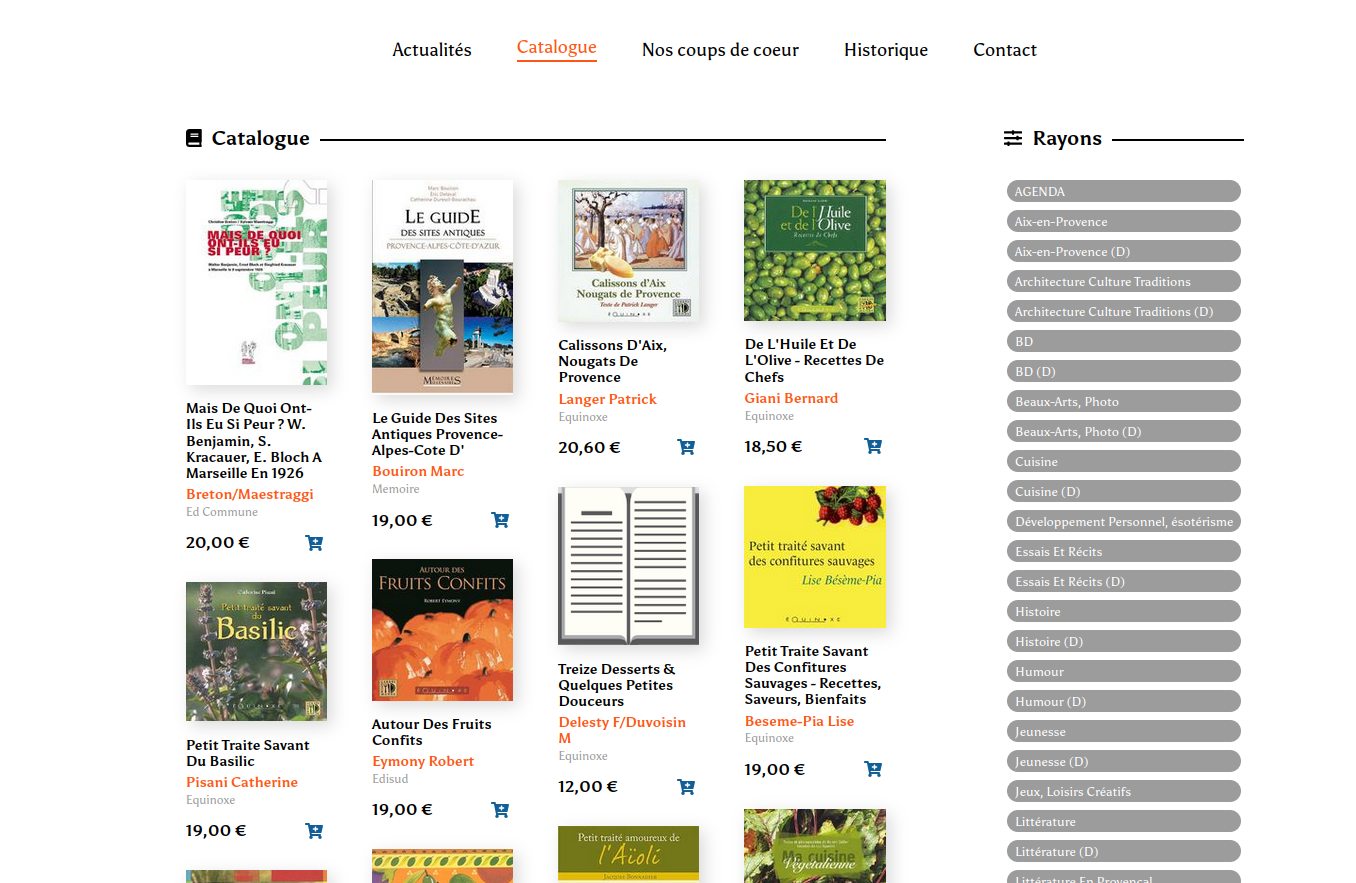Click the olive book cover thumbnail
This screenshot has height=883, width=1356.
(815, 250)
